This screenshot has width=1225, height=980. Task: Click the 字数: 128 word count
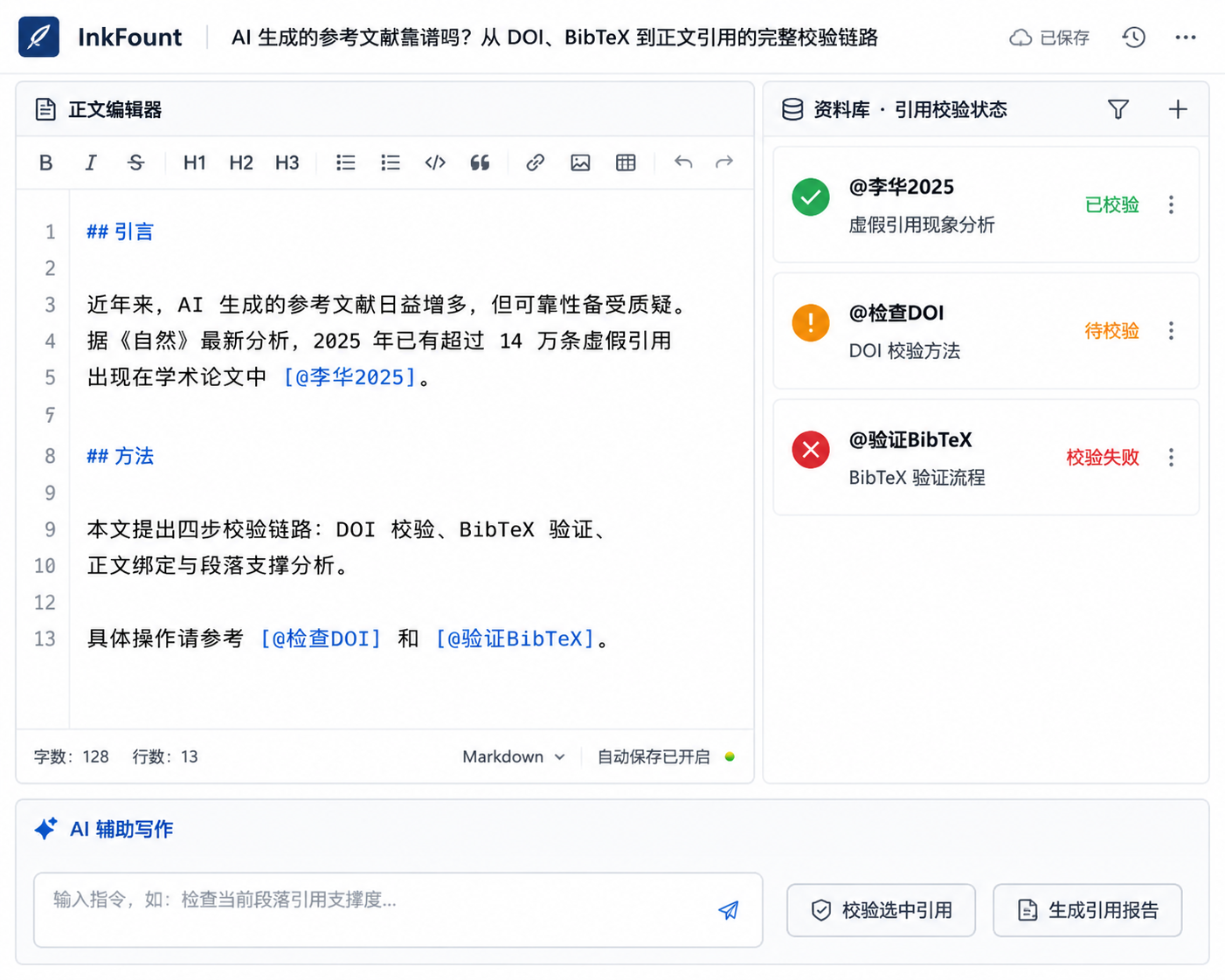[72, 756]
